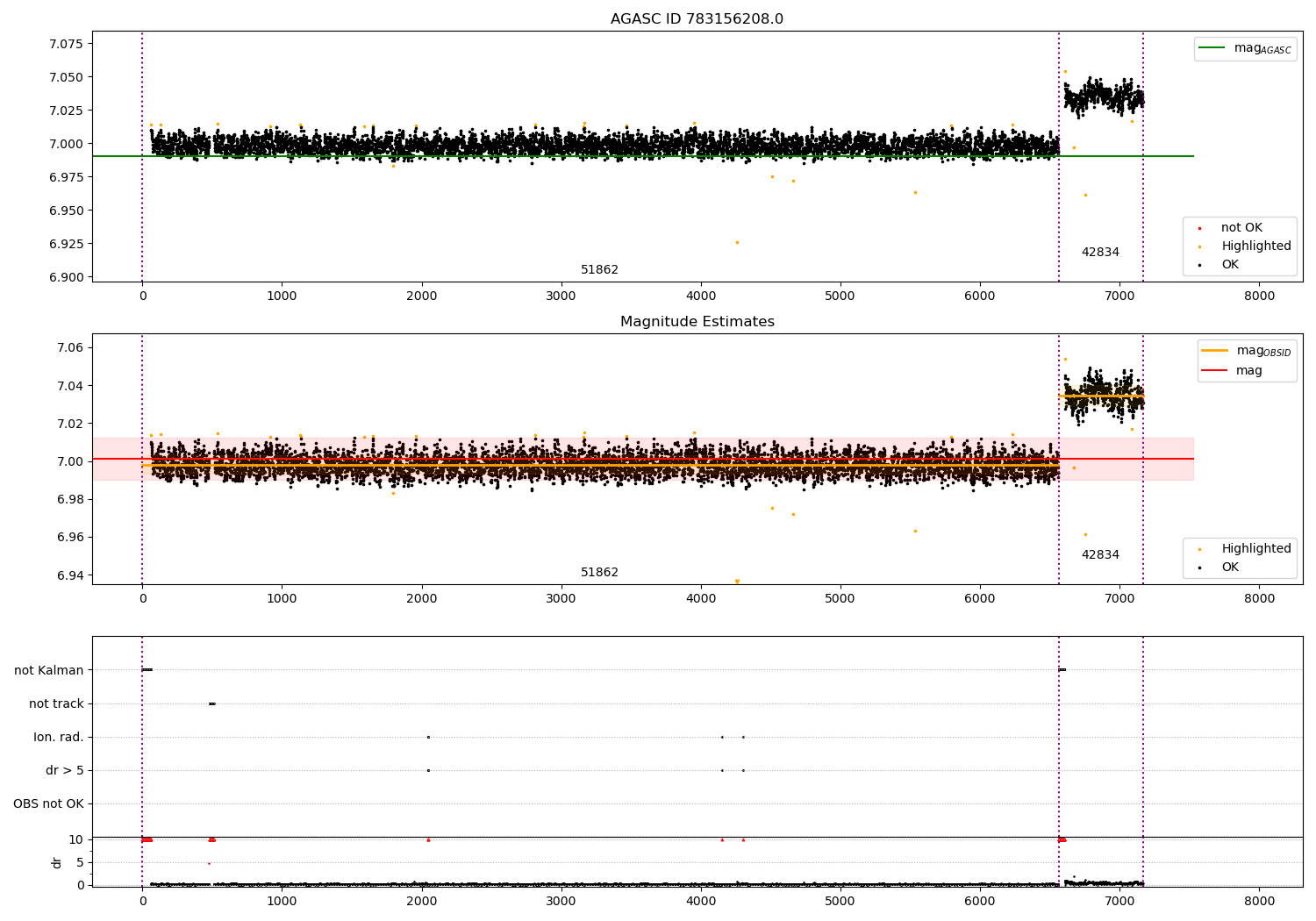
Task: Click the 7.075 y-axis tick in top plot
Action: pyautogui.click(x=66, y=44)
